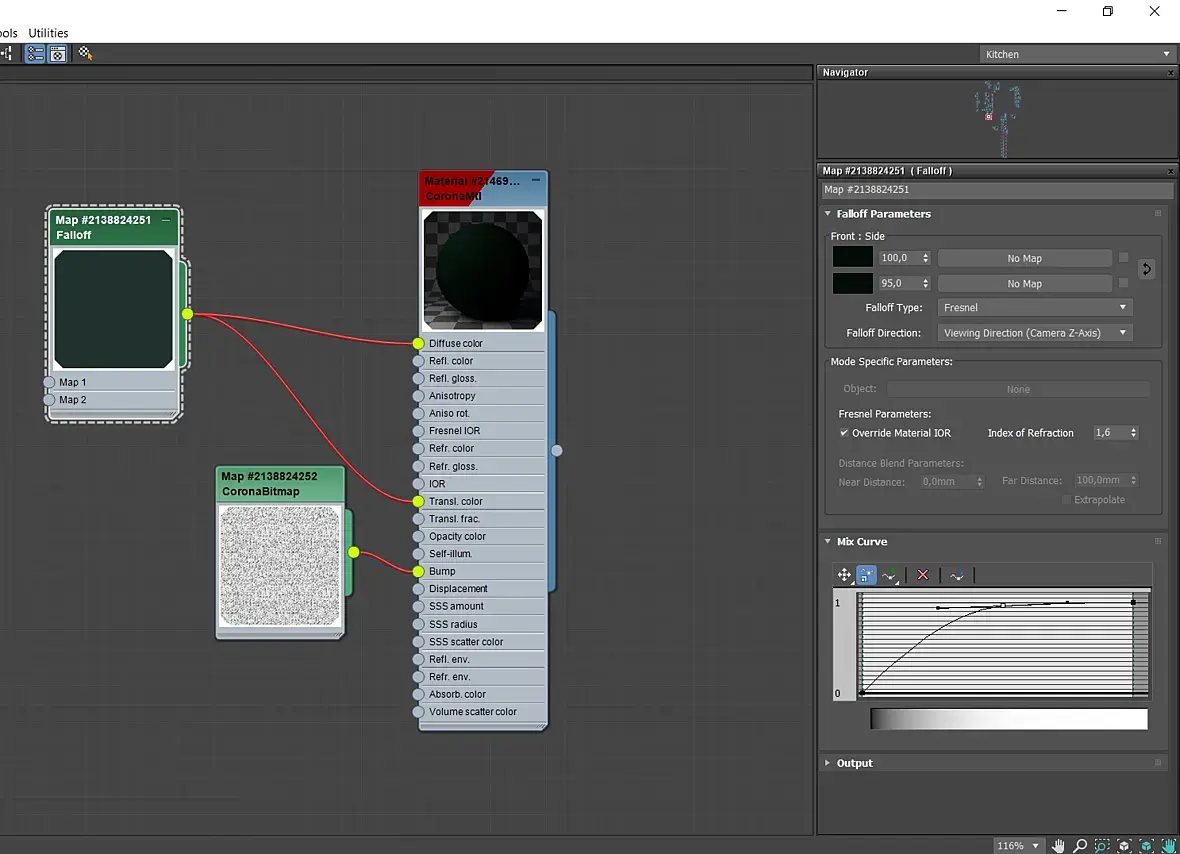Click the red X delete point icon
Screen dimensions: 1180x854
click(x=923, y=575)
